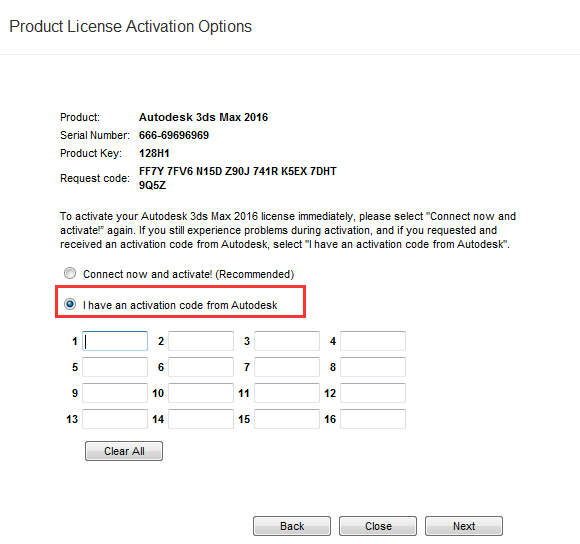Click activation code field 2
The height and width of the screenshot is (544, 580).
pos(201,341)
